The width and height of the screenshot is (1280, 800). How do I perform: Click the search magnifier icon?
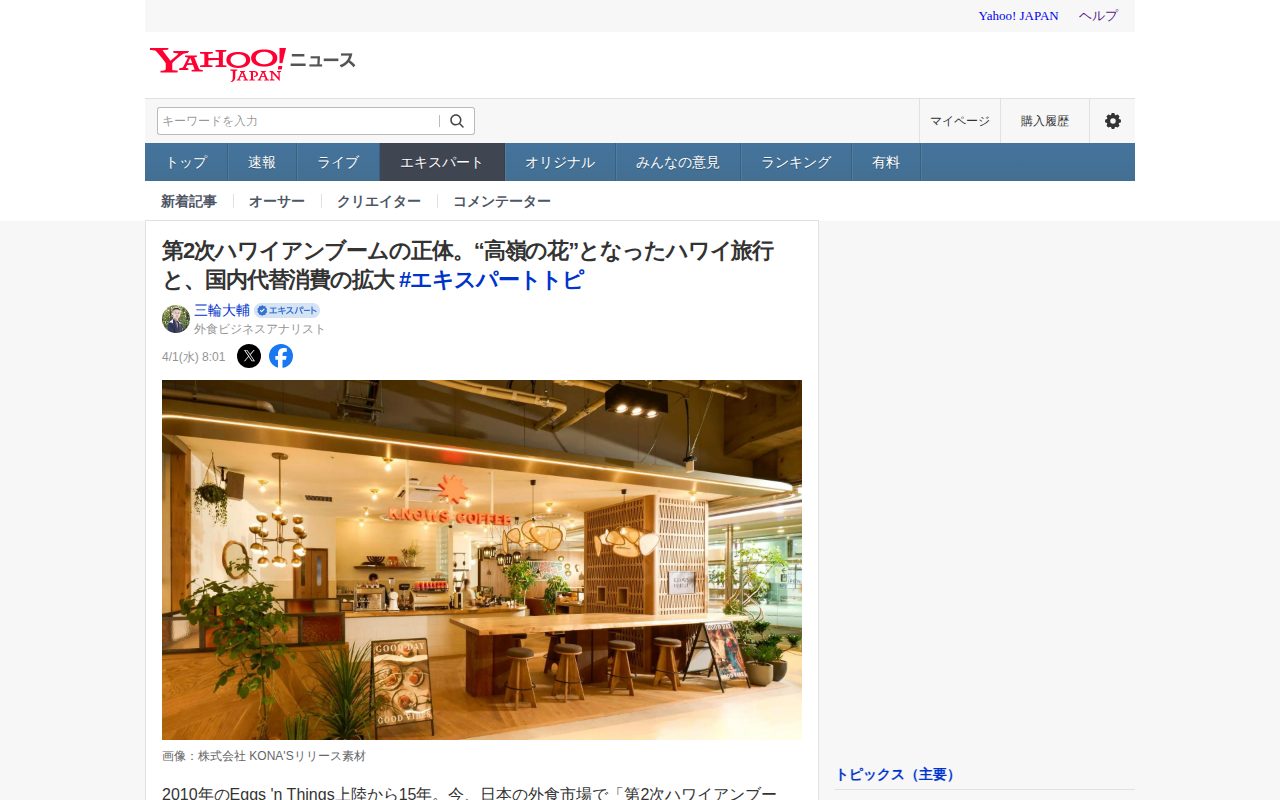pos(457,121)
